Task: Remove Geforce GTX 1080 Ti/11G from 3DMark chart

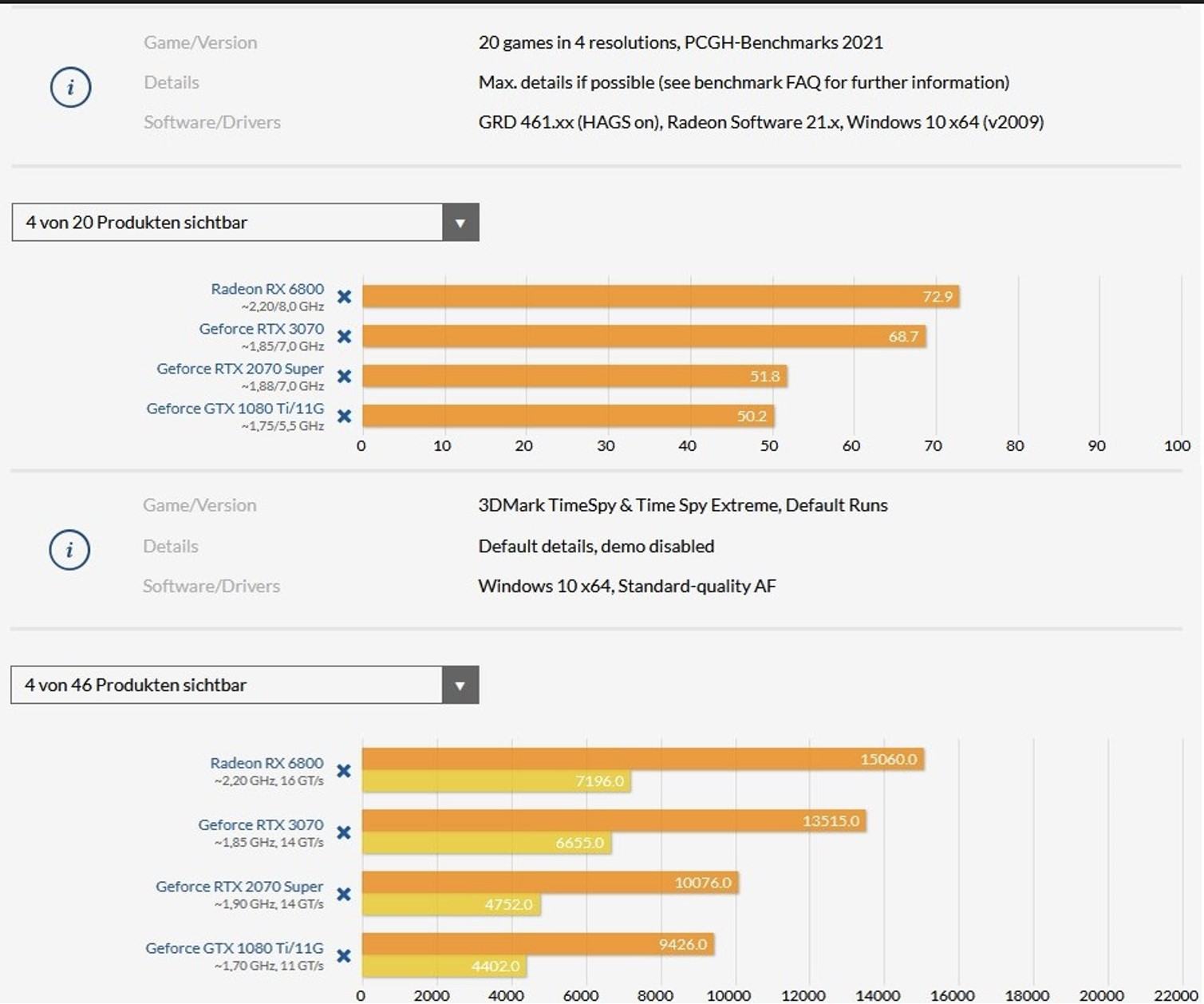Action: [344, 955]
